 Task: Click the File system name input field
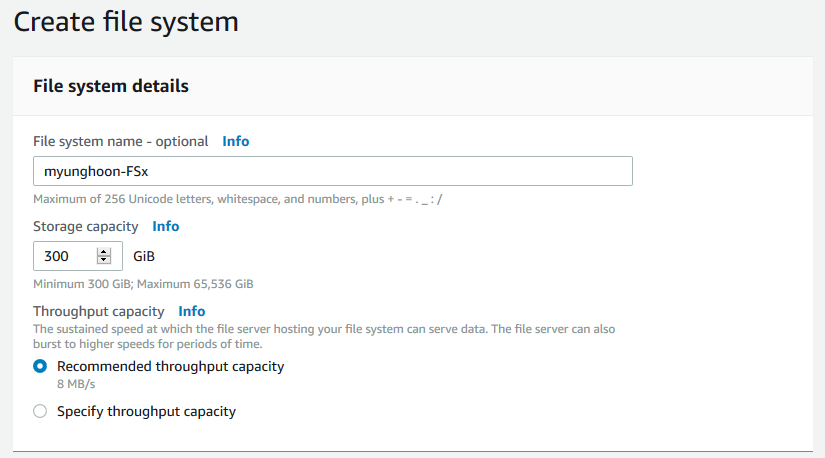point(333,171)
